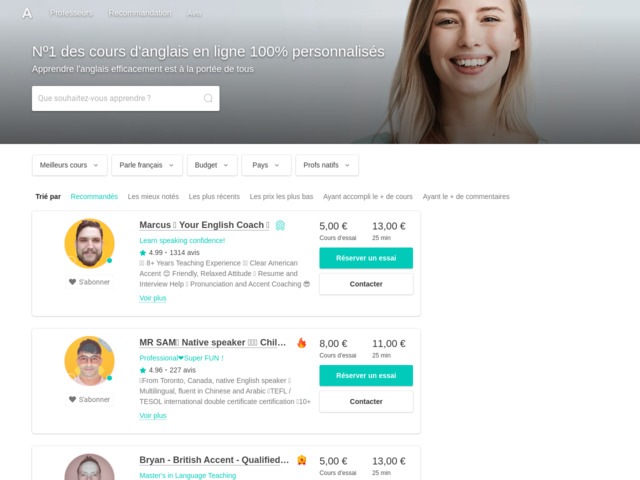Open the Profs natifs dropdown
Image resolution: width=640 pixels, height=480 pixels.
(x=327, y=165)
